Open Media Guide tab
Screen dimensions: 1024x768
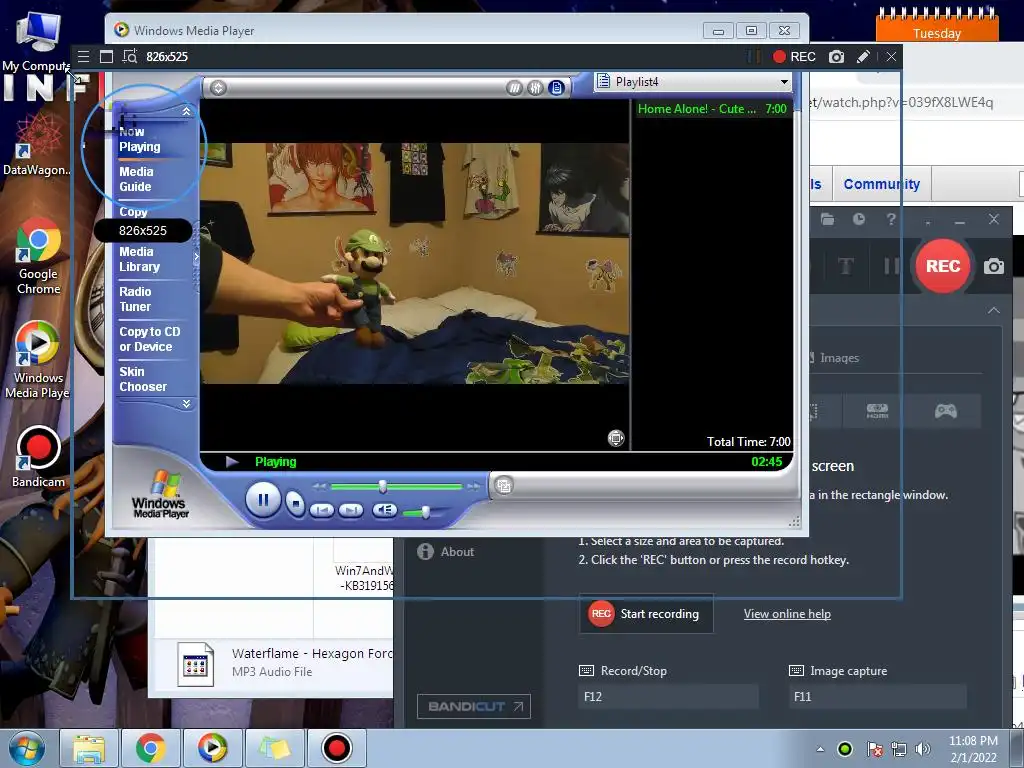(x=136, y=179)
